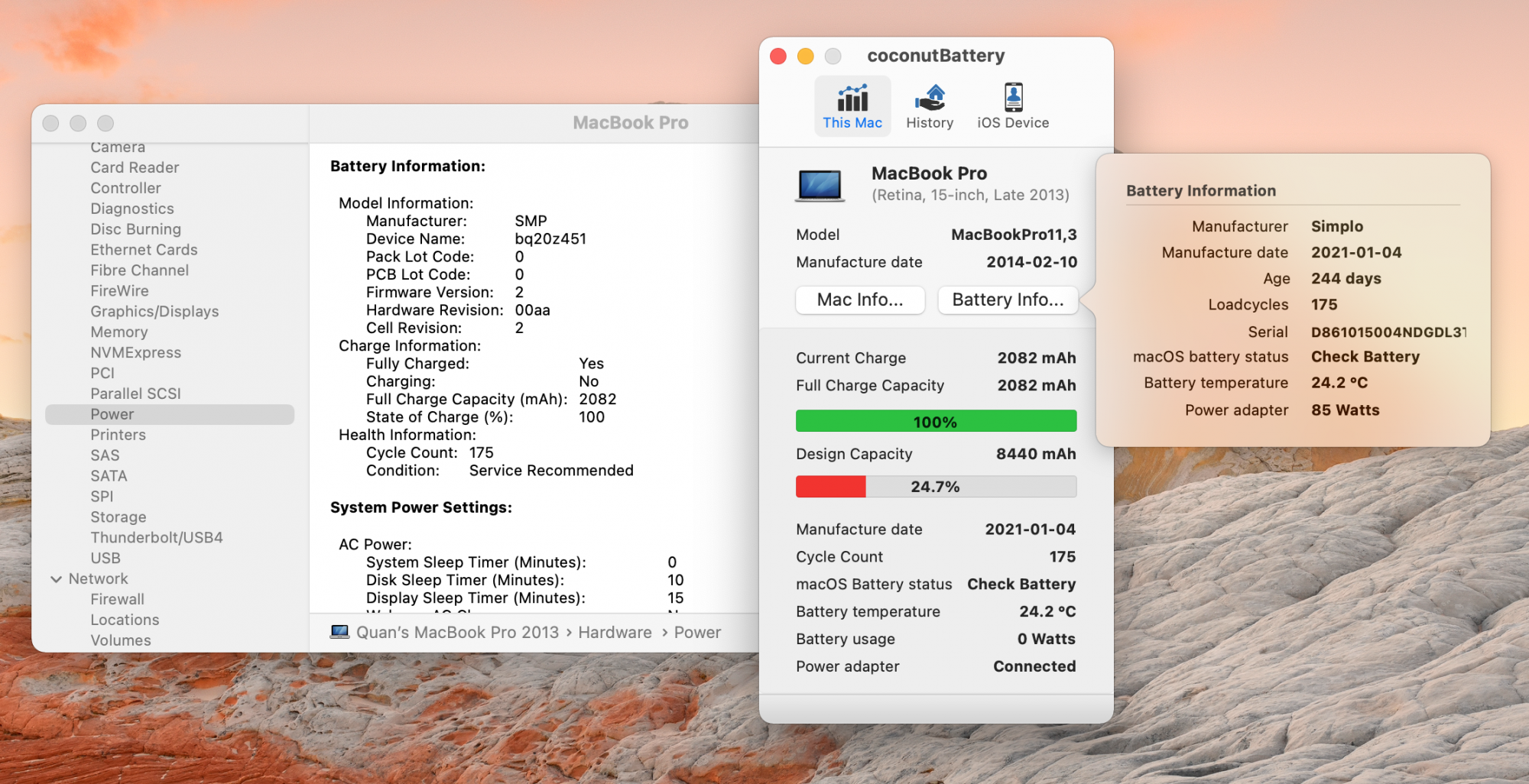This screenshot has width=1529, height=784.
Task: Click the Simplo manufacturer value
Action: pos(1337,226)
